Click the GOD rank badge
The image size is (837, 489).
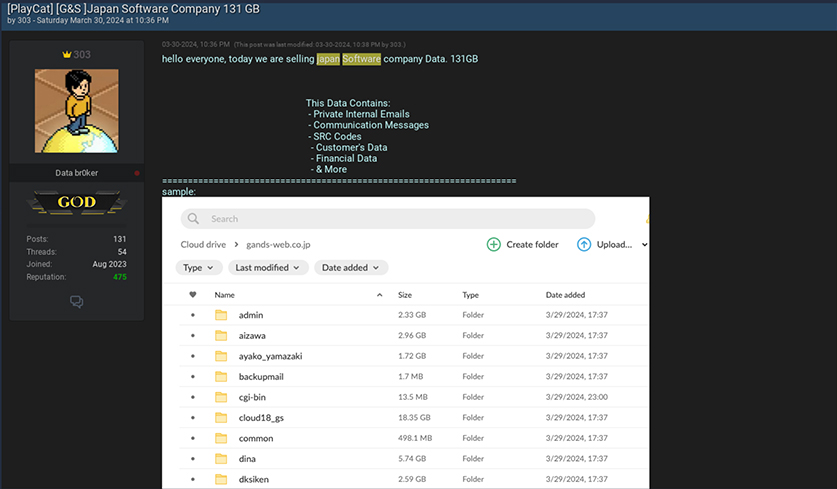point(77,202)
